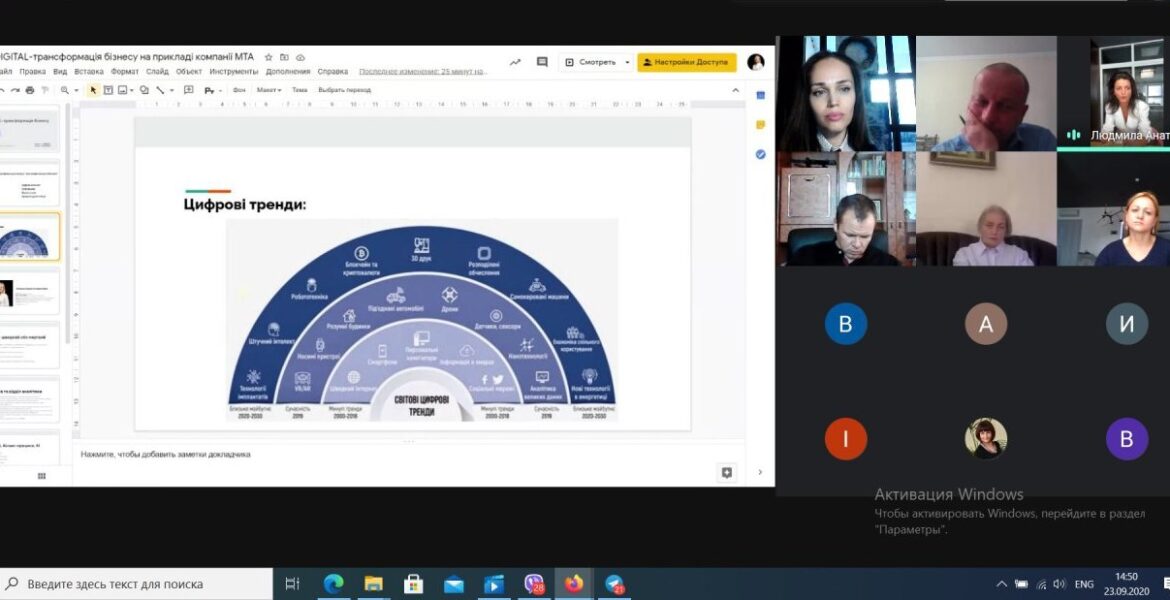Viewport: 1170px width, 600px height.
Task: Check the cloud save status icon
Action: [301, 57]
